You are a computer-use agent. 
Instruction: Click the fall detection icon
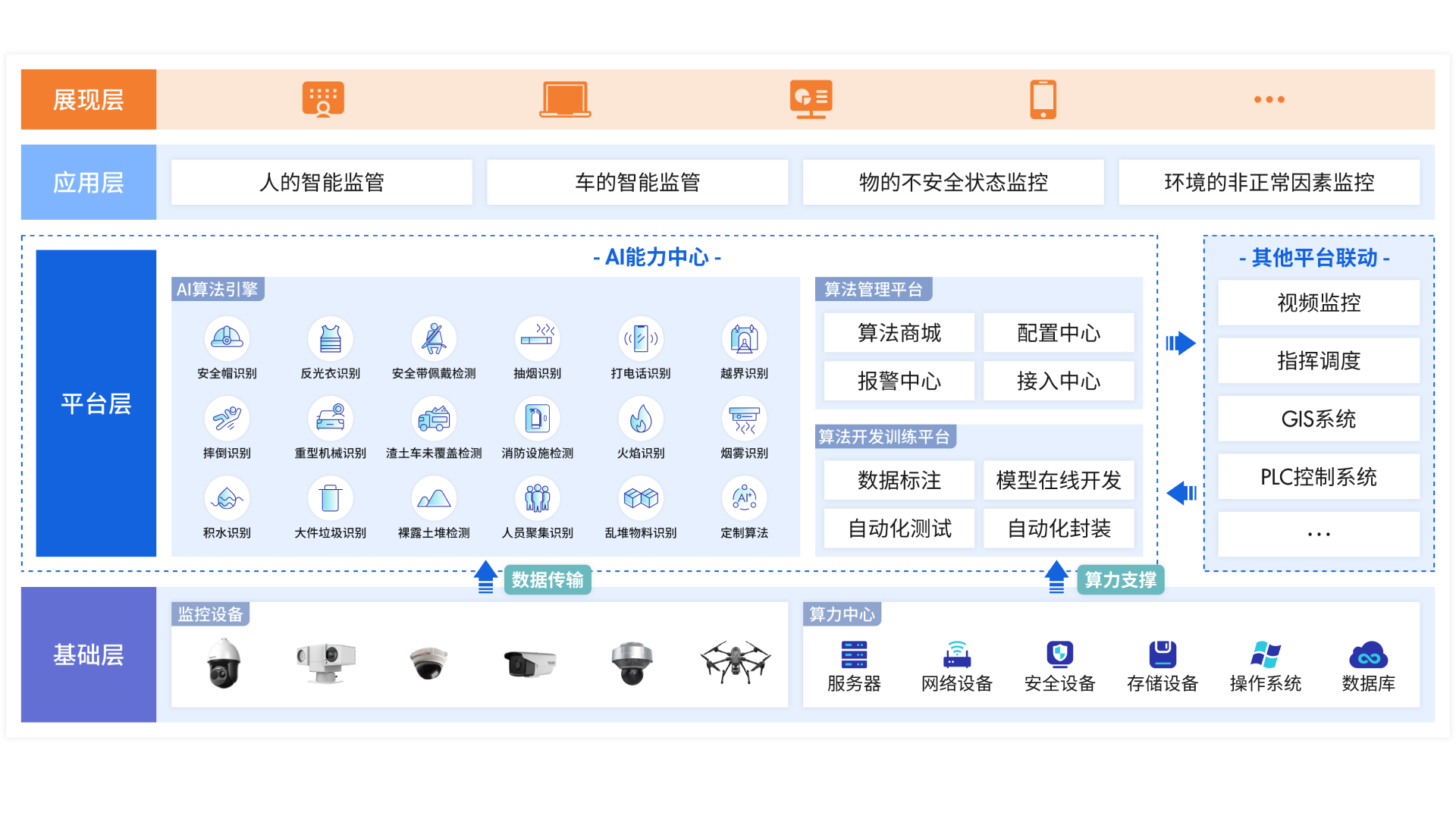(227, 419)
